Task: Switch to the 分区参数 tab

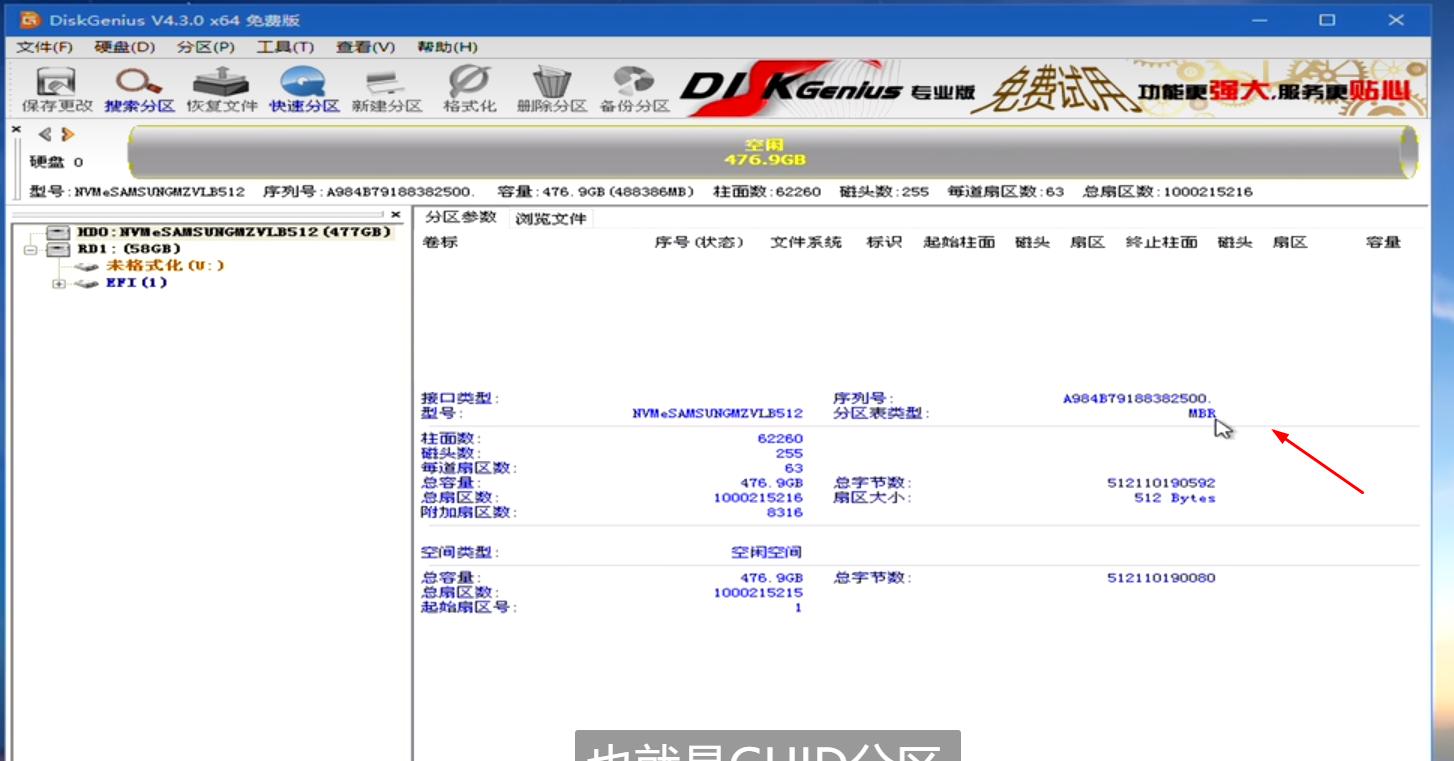Action: (460, 217)
